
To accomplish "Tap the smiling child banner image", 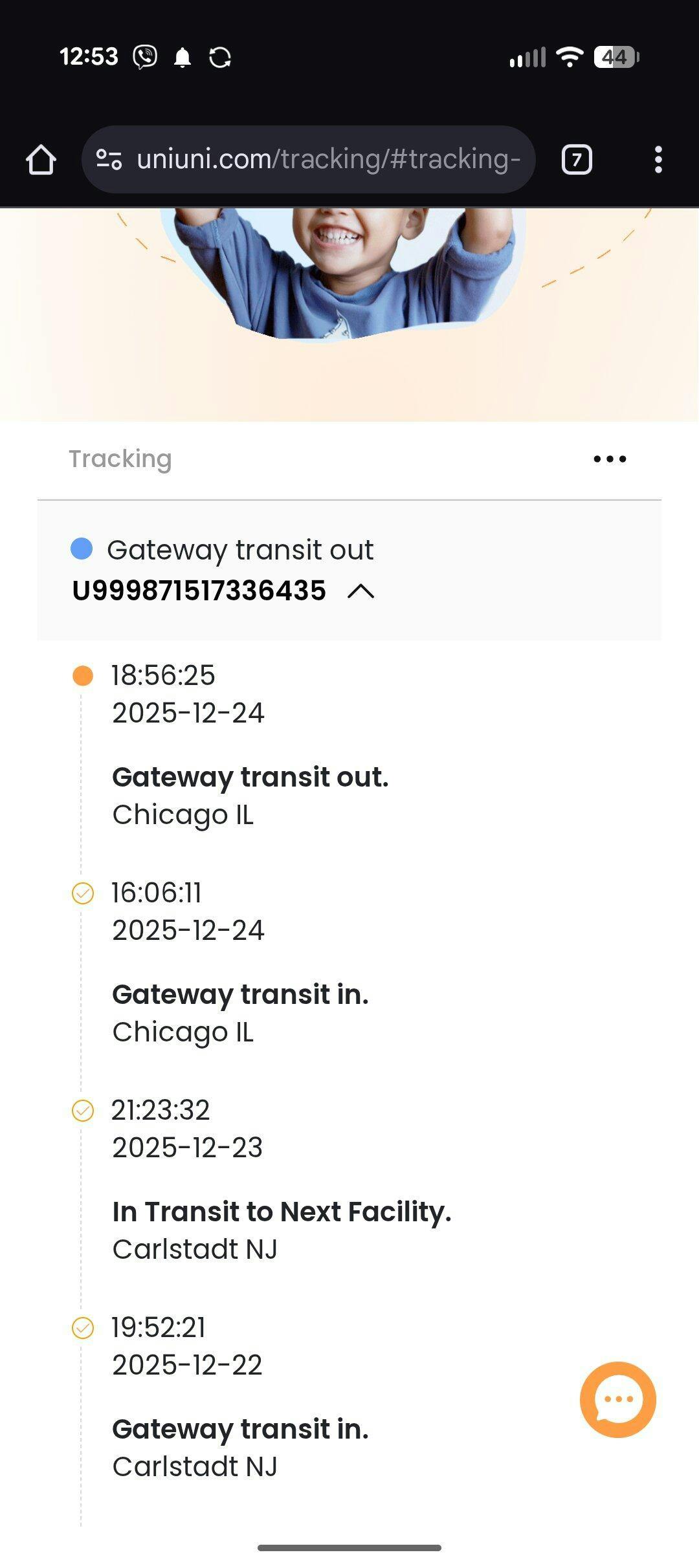I will 343,272.
